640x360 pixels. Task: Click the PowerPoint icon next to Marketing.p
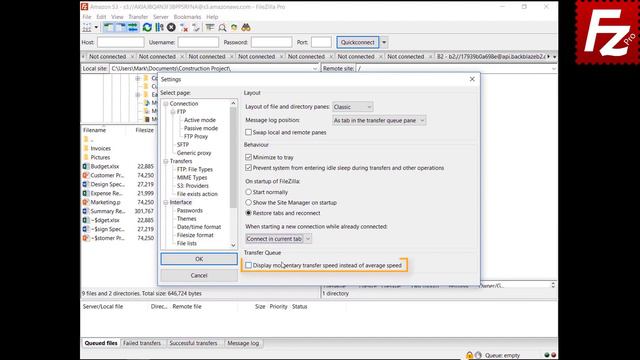[x=86, y=202]
